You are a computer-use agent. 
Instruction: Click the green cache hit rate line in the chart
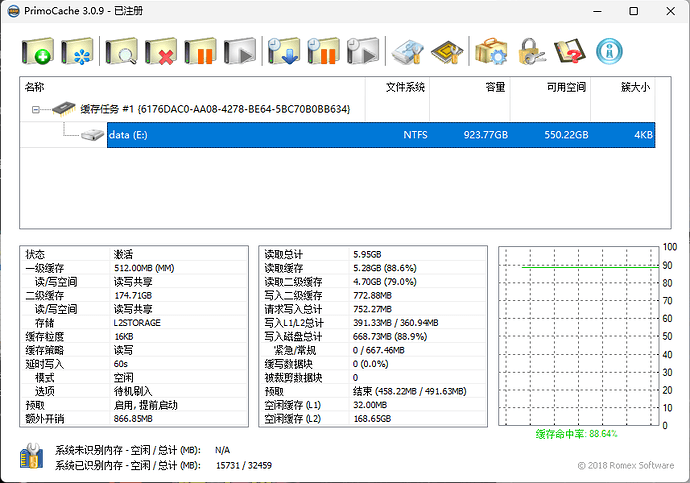[x=591, y=267]
